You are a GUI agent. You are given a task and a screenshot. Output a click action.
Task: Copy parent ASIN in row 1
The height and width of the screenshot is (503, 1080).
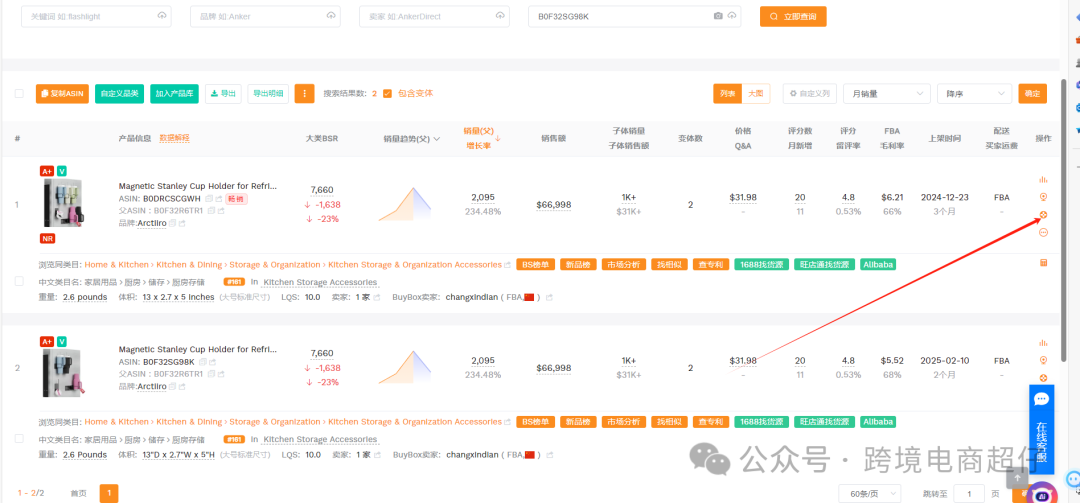pyautogui.click(x=211, y=210)
